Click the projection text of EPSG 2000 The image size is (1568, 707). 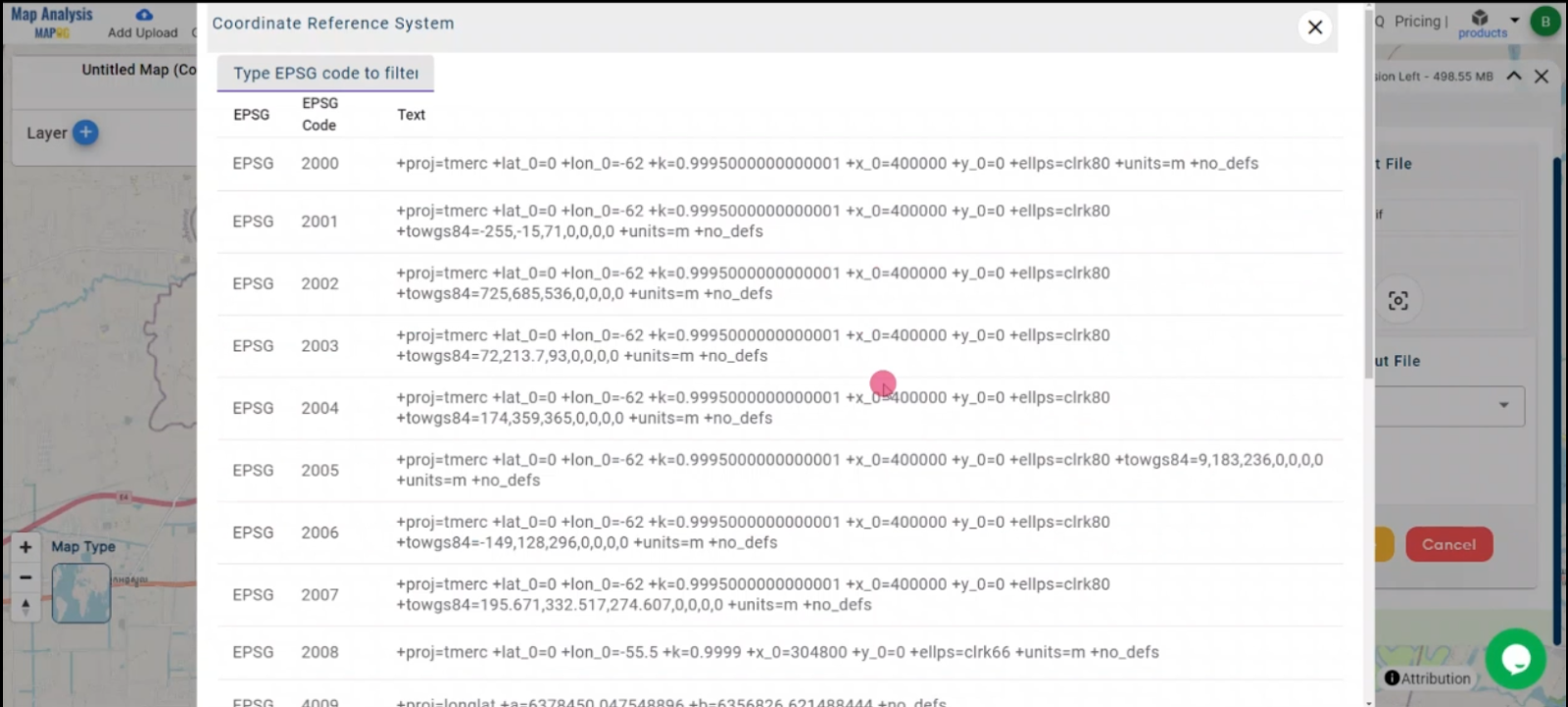tap(827, 164)
